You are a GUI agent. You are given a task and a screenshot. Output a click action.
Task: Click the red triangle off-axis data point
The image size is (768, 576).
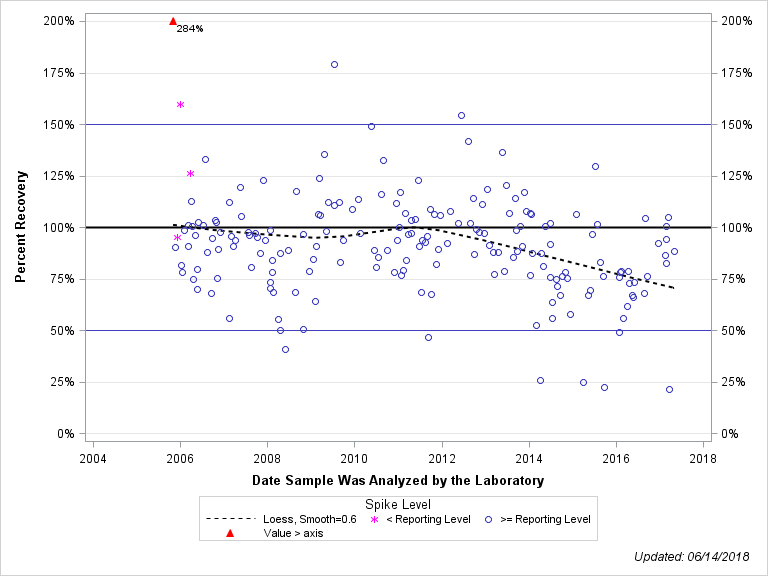pyautogui.click(x=173, y=21)
